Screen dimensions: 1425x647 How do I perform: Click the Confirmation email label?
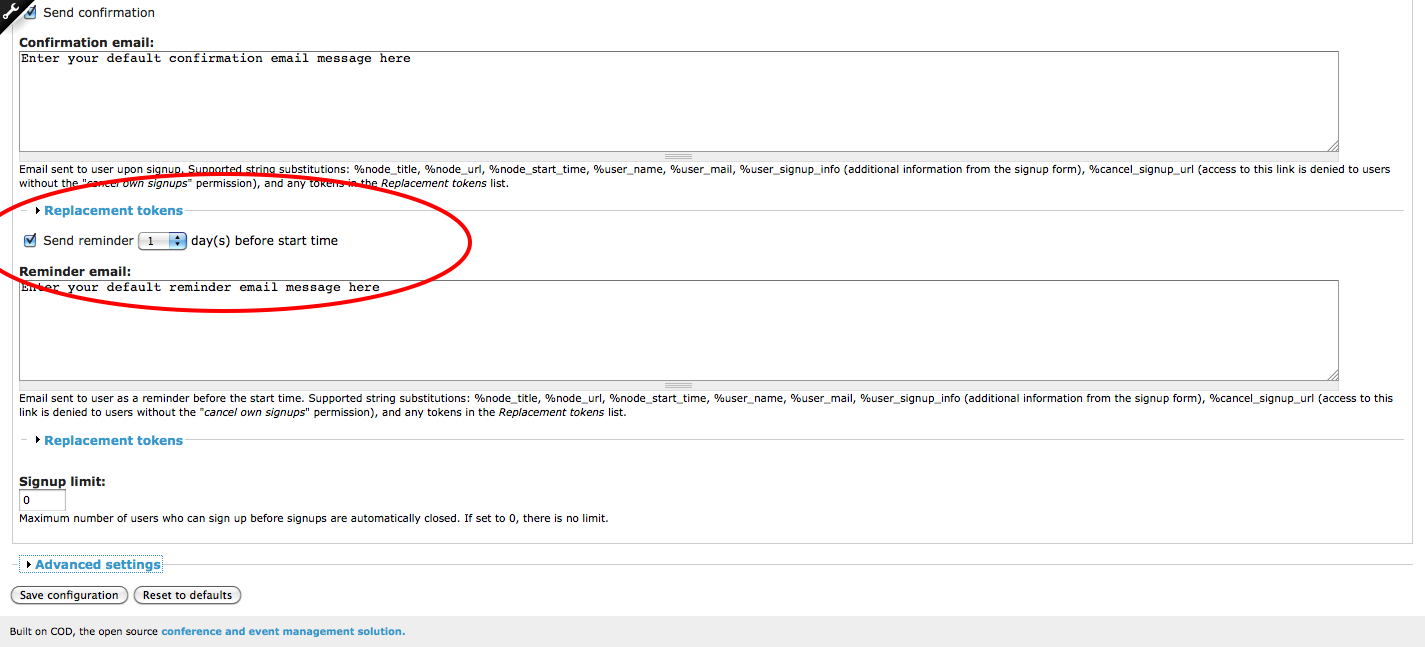(x=87, y=42)
